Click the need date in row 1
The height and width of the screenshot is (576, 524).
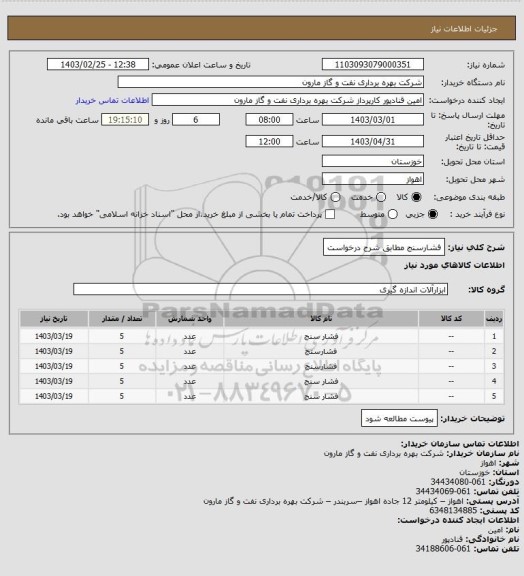54,336
